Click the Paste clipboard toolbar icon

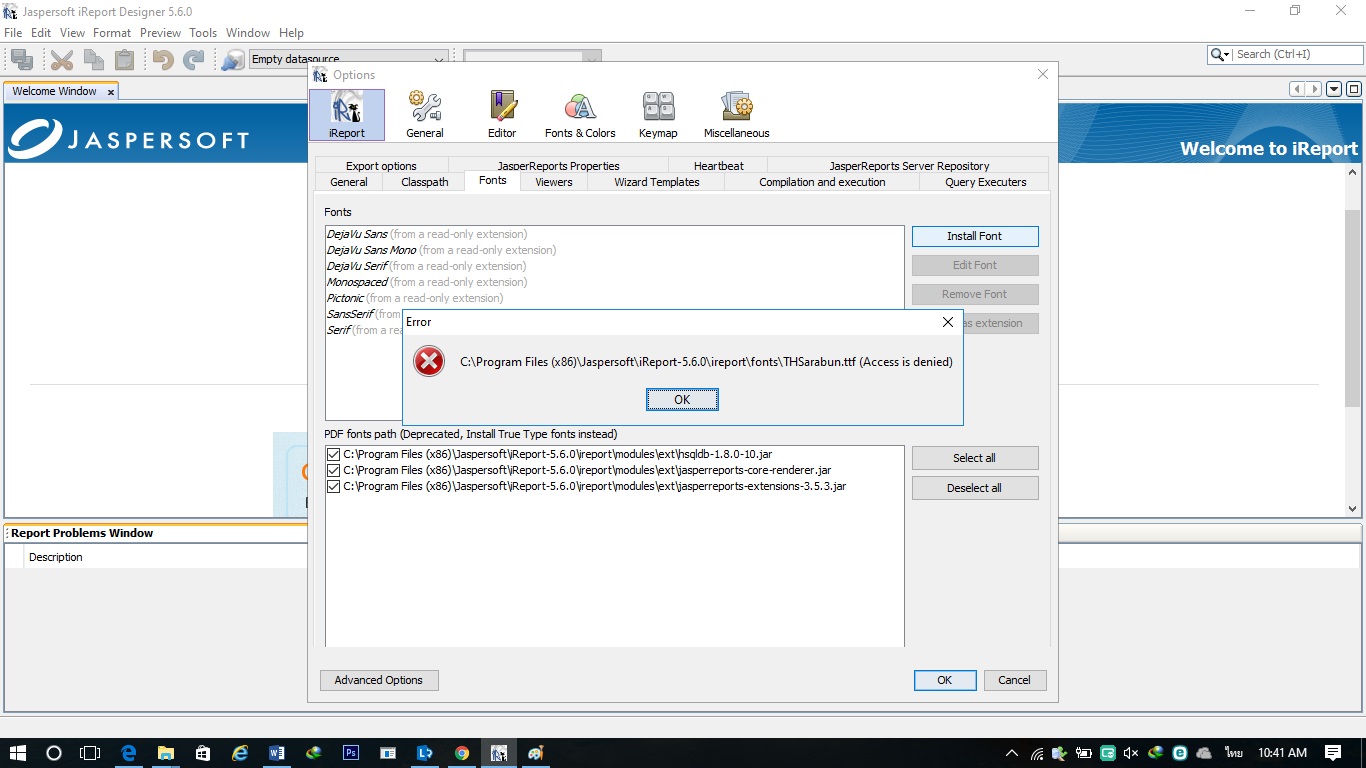click(124, 60)
